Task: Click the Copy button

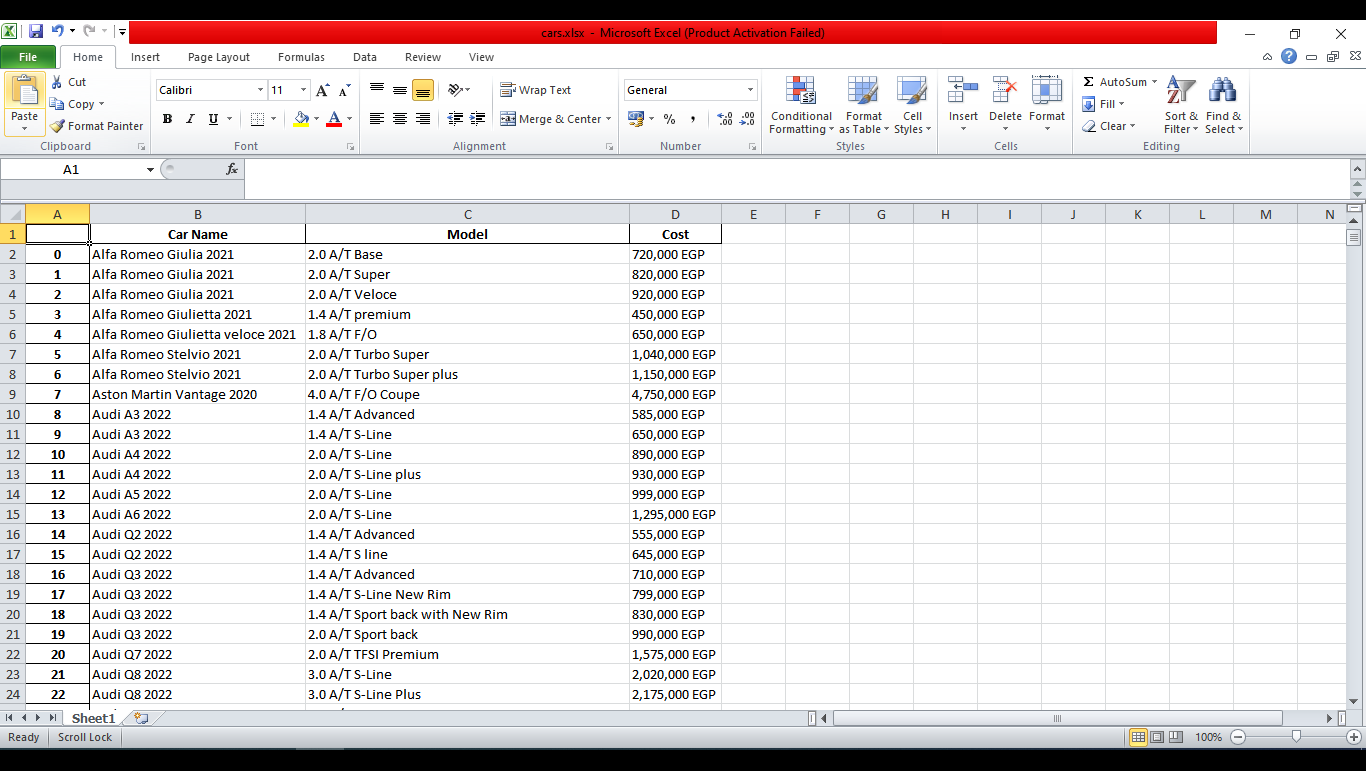Action: coord(76,104)
